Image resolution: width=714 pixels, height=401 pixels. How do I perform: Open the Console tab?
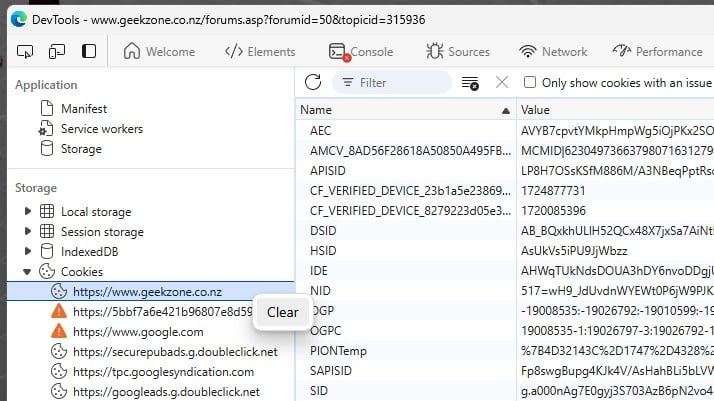(x=361, y=52)
